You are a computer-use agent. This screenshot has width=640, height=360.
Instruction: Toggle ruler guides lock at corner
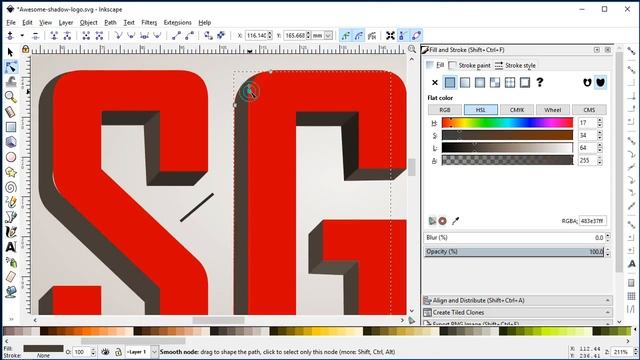(x=25, y=49)
